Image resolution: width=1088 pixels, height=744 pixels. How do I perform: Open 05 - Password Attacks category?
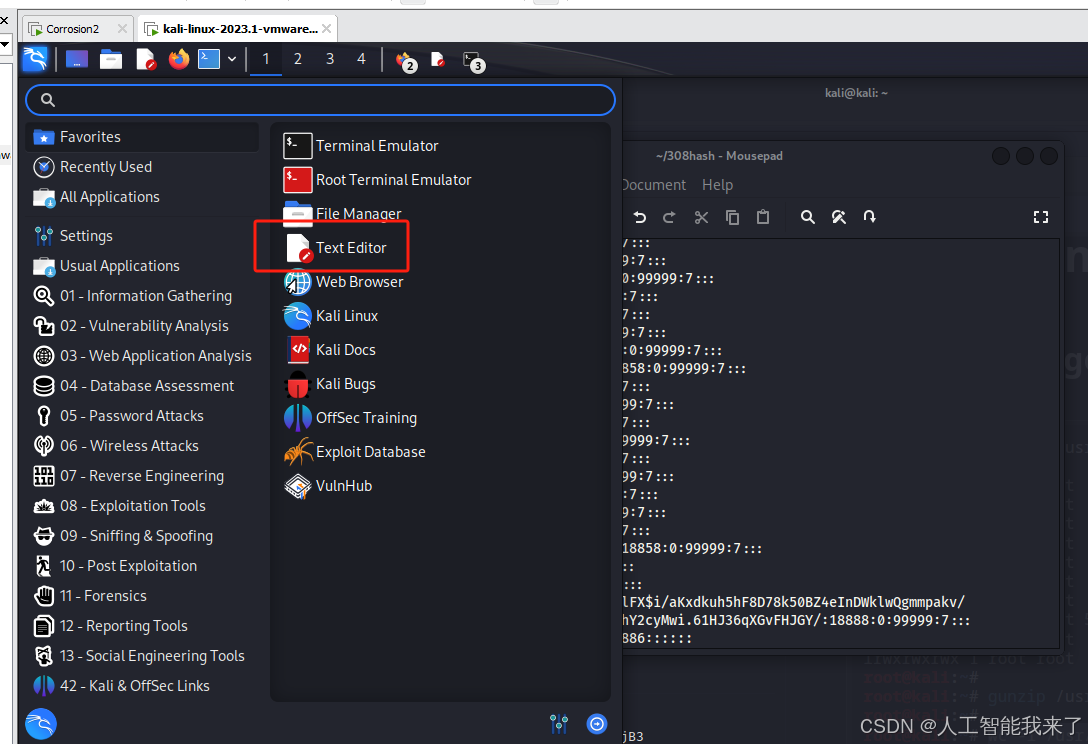142,416
